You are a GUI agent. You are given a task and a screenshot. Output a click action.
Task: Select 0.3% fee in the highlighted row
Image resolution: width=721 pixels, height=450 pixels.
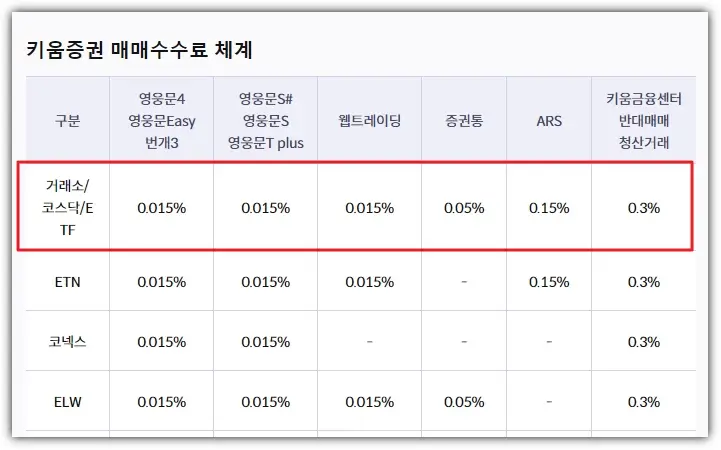(643, 208)
